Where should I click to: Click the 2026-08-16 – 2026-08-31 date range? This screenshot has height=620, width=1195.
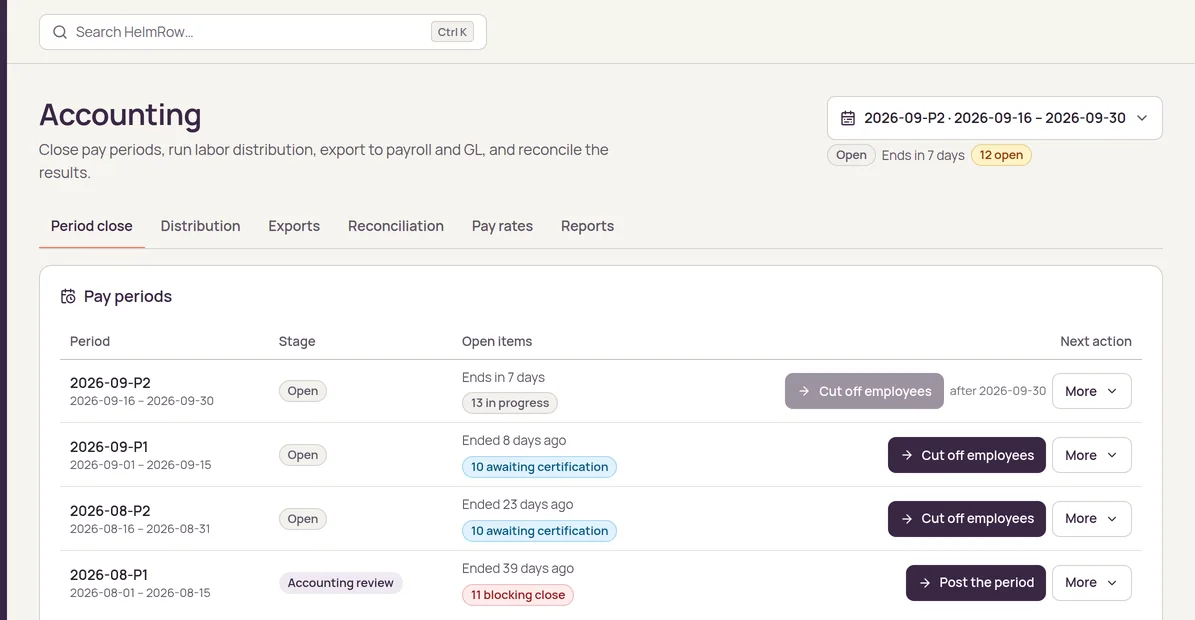(x=140, y=529)
